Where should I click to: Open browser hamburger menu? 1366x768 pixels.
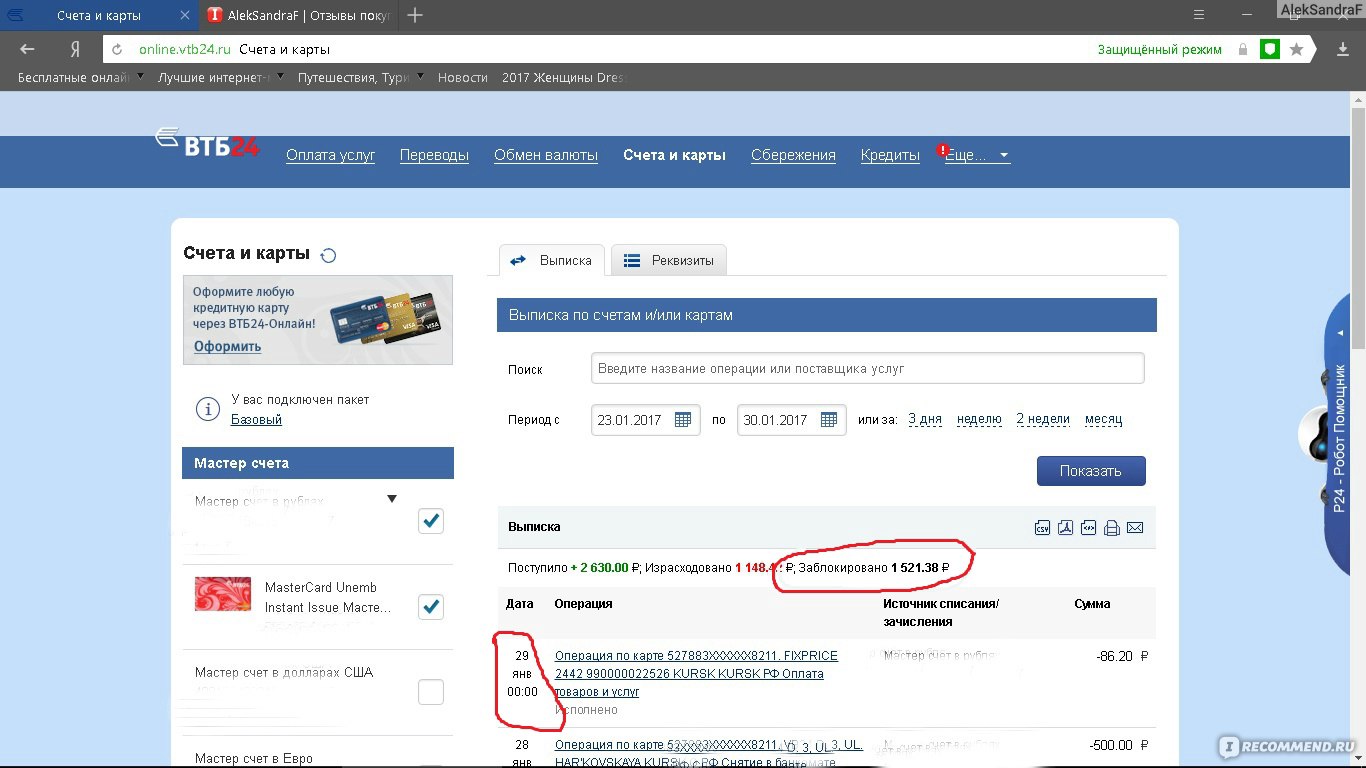click(x=1200, y=15)
